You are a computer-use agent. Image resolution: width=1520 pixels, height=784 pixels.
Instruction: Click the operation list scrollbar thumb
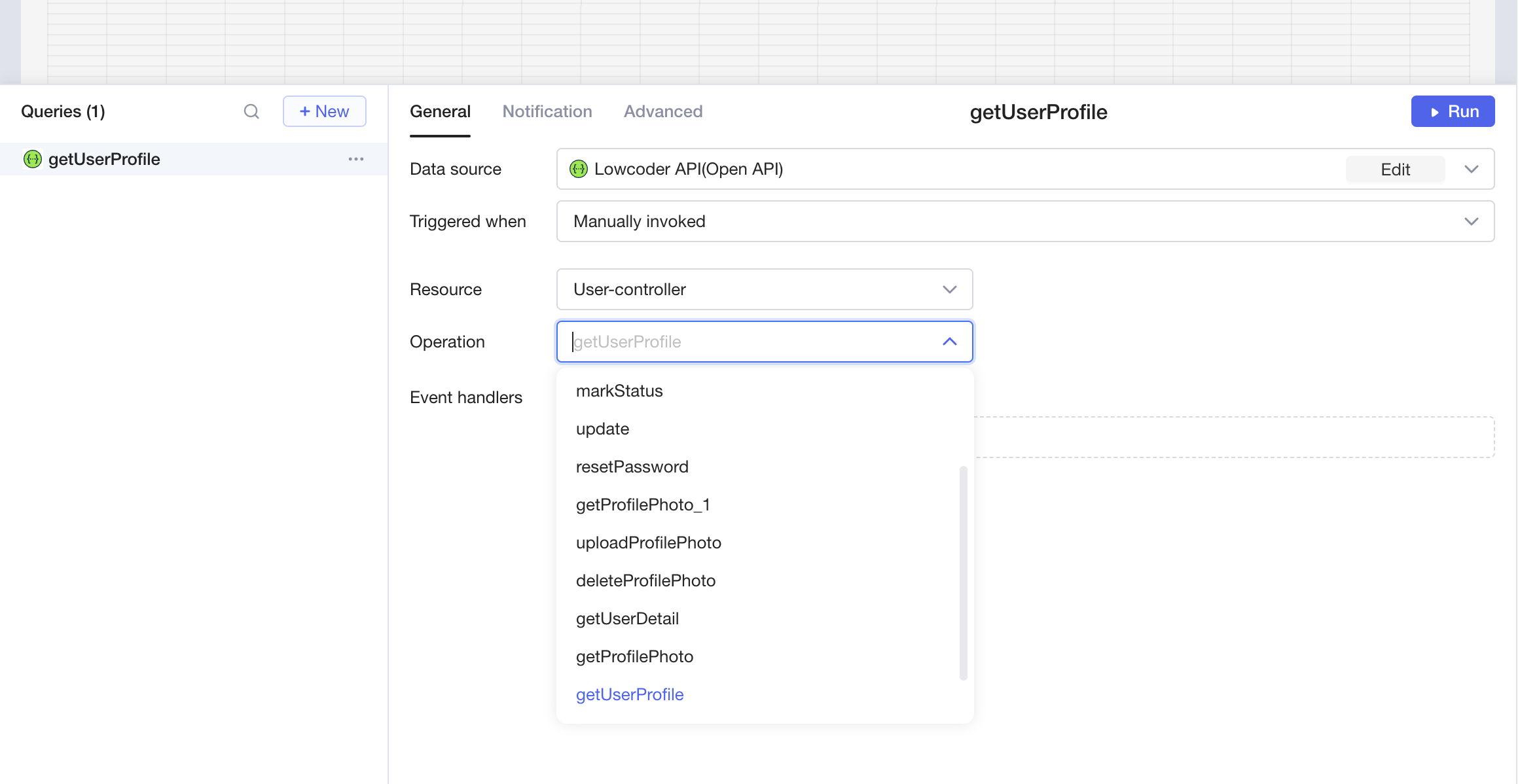pos(963,573)
